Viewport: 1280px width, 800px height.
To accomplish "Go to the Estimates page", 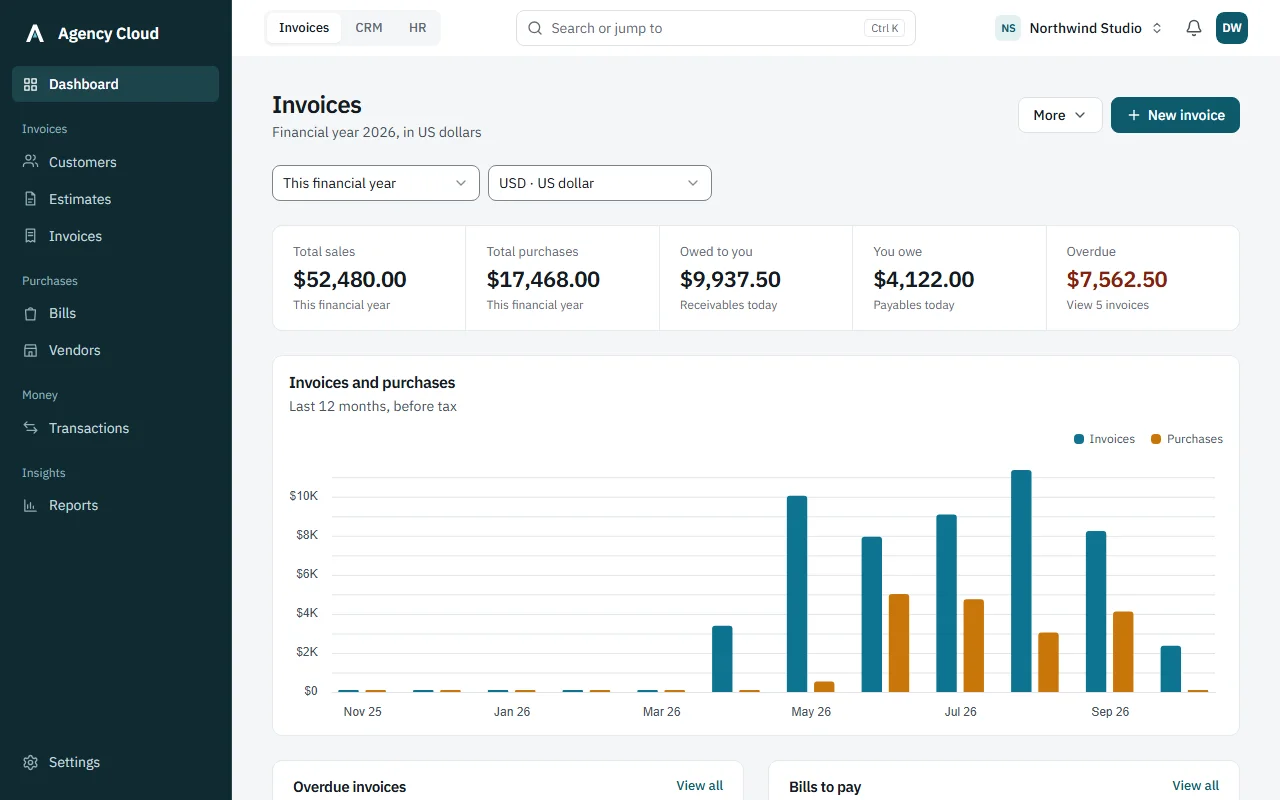I will pyautogui.click(x=116, y=199).
